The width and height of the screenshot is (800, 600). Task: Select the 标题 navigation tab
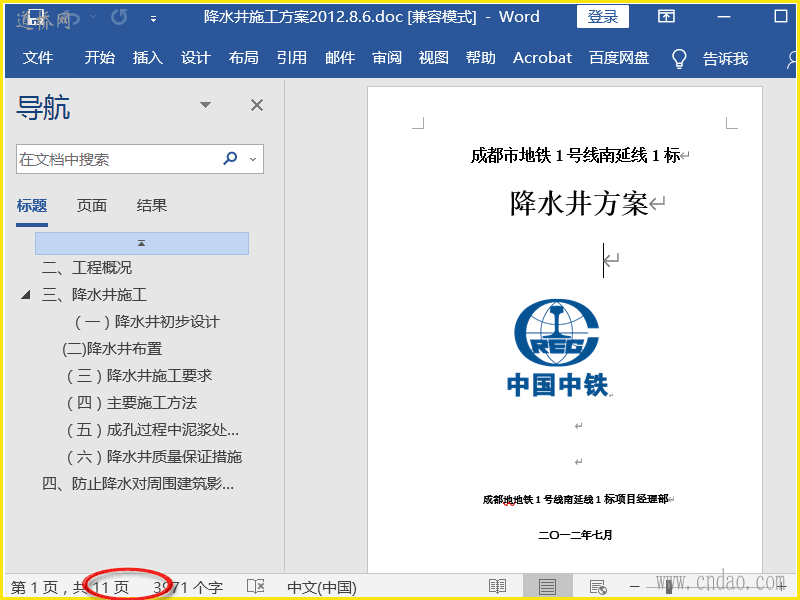pos(32,206)
